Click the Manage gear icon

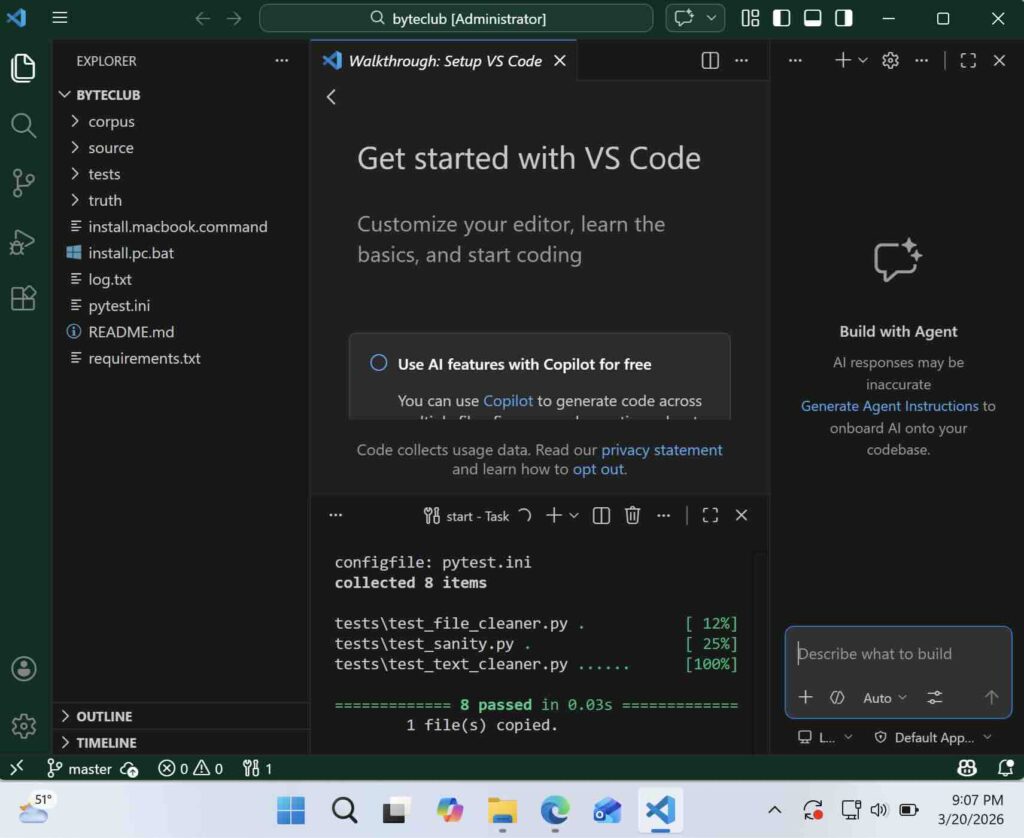pos(23,726)
